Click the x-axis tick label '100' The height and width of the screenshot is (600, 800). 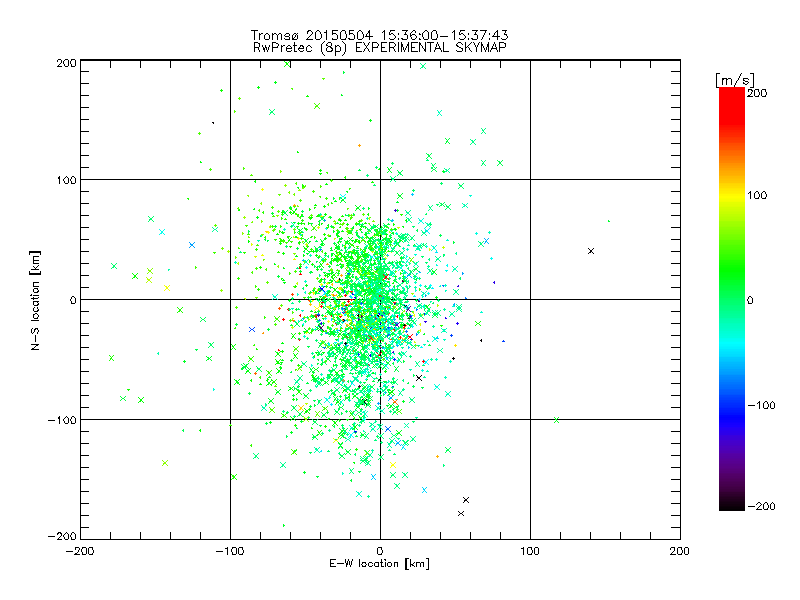click(x=530, y=551)
